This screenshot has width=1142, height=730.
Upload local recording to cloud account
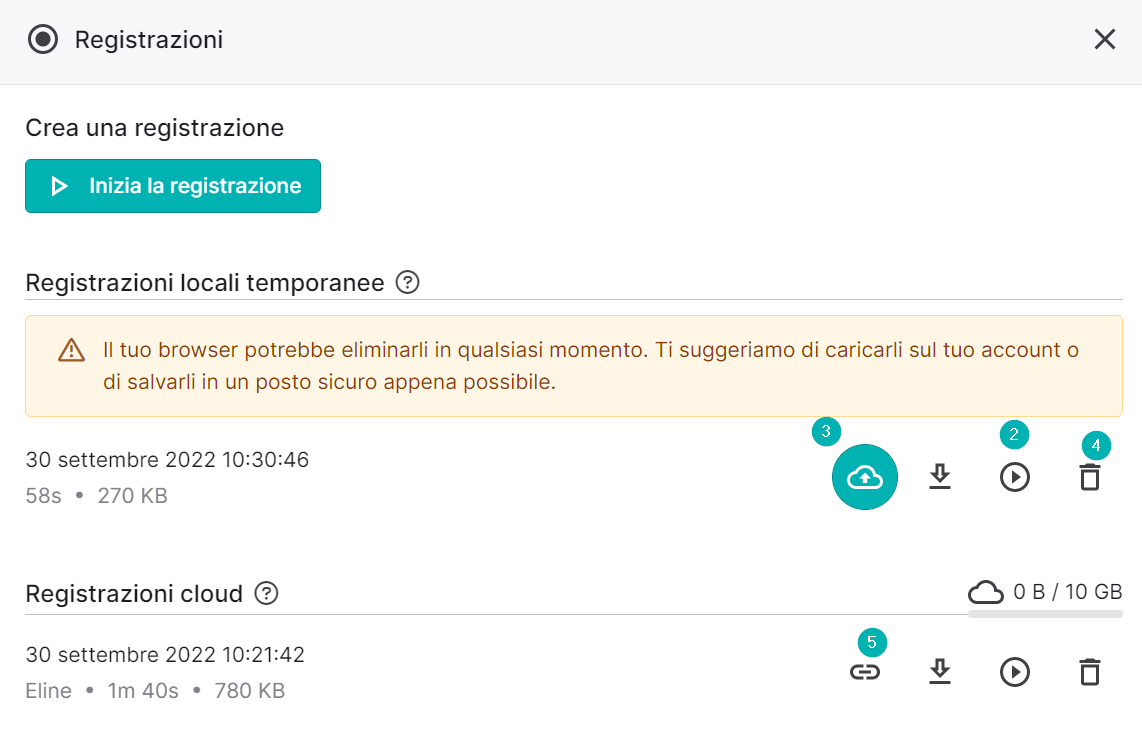865,477
